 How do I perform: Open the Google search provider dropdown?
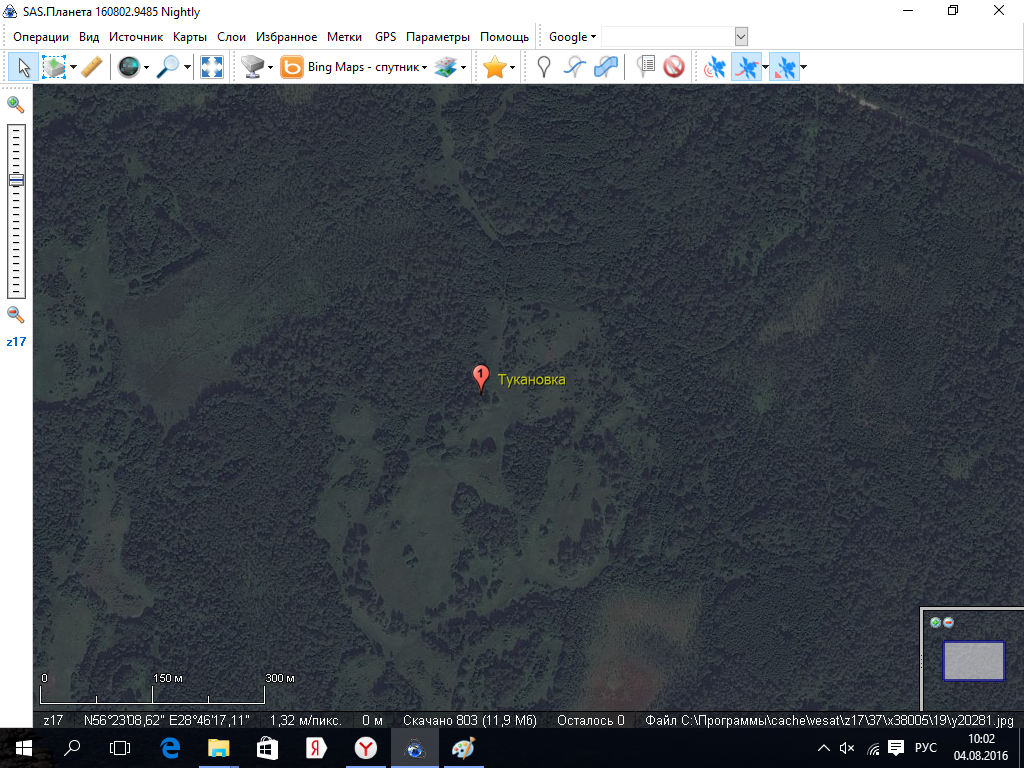point(572,37)
